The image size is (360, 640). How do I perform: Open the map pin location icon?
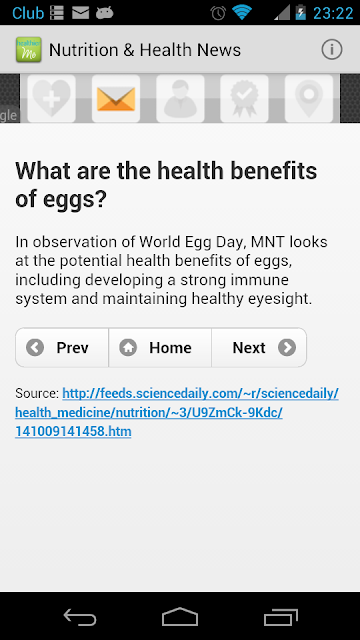pos(309,98)
